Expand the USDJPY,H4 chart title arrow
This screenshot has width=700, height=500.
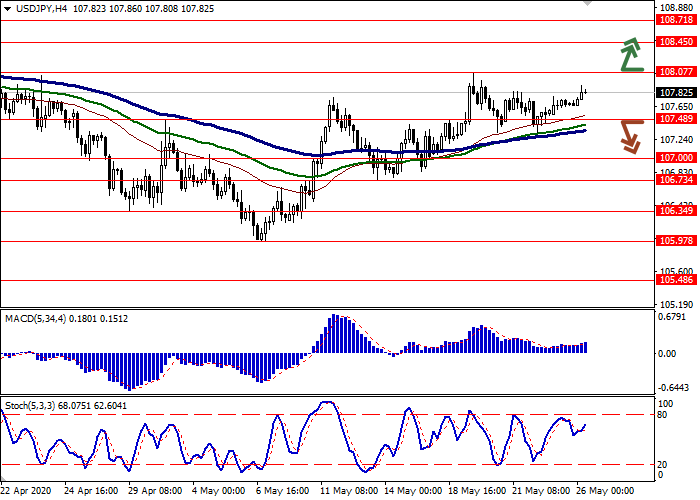coord(6,9)
